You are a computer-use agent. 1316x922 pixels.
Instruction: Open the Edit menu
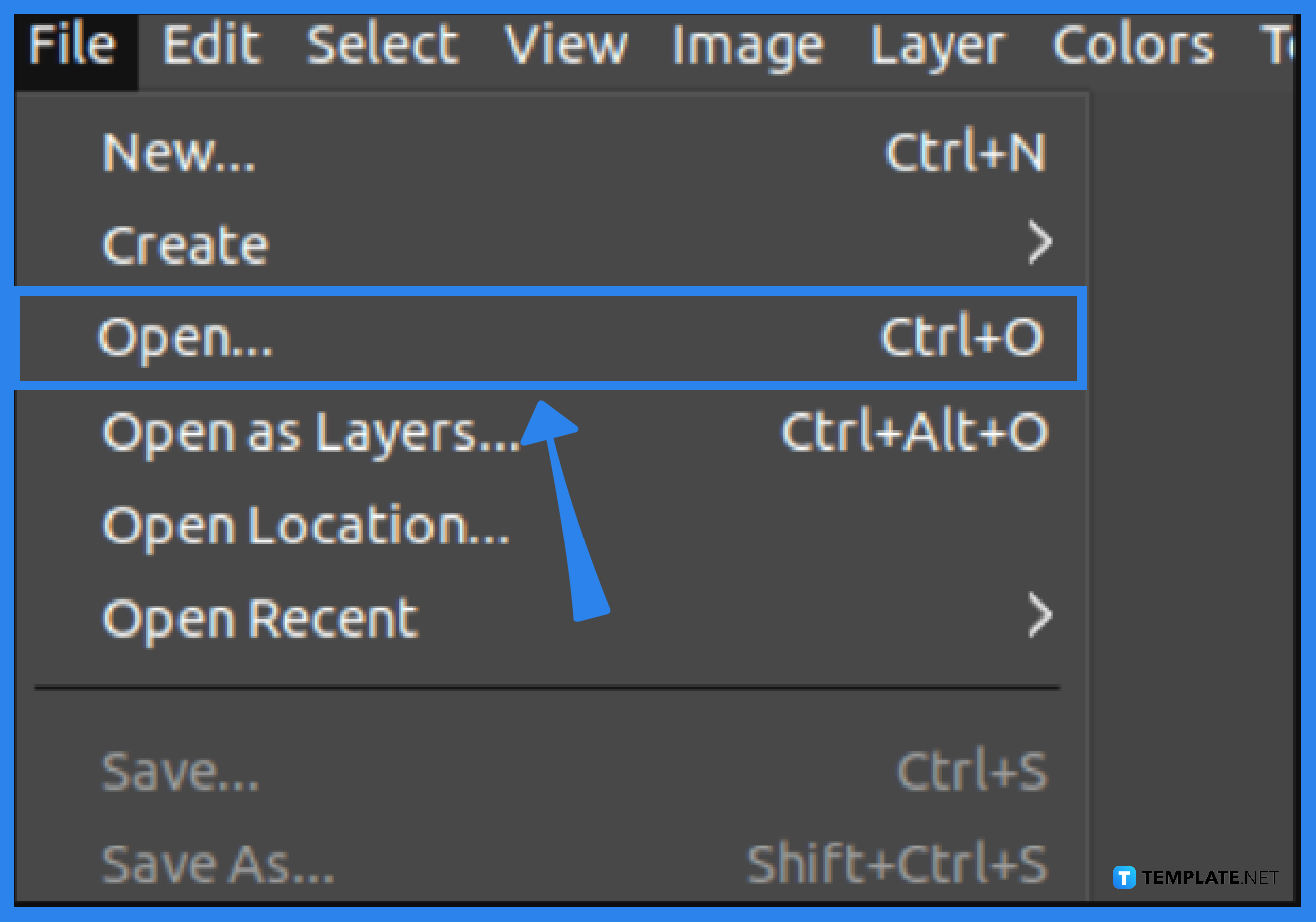point(211,45)
